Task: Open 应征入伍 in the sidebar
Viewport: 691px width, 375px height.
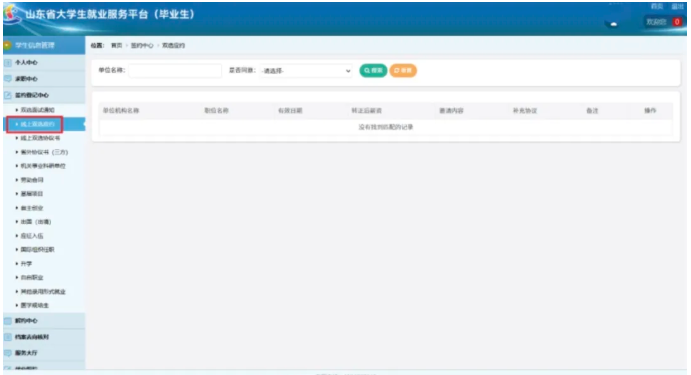Action: 32,236
